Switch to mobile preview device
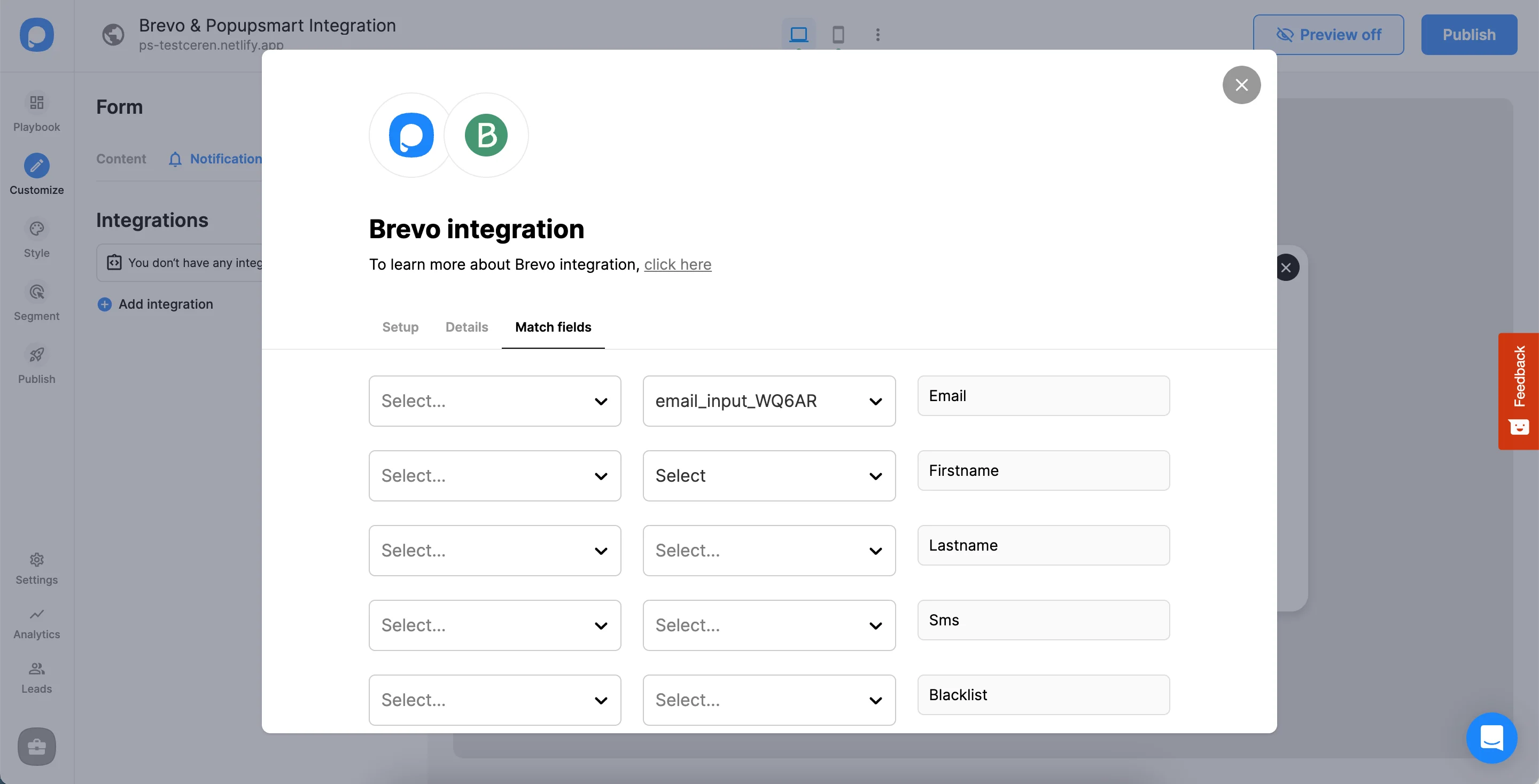Image resolution: width=1539 pixels, height=784 pixels. 838,34
